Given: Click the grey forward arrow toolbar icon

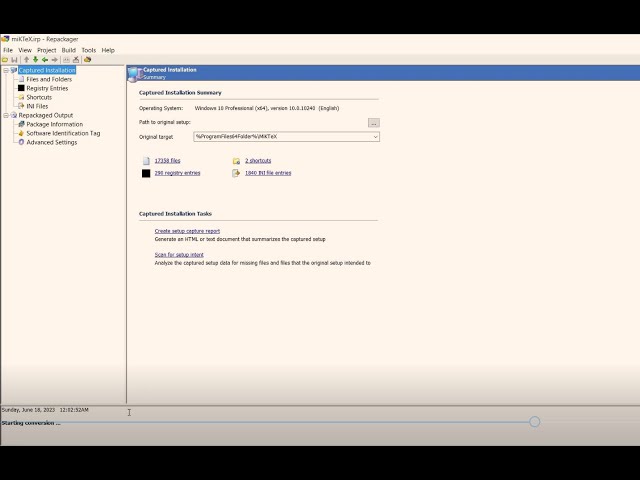Looking at the screenshot, I should tap(54, 60).
